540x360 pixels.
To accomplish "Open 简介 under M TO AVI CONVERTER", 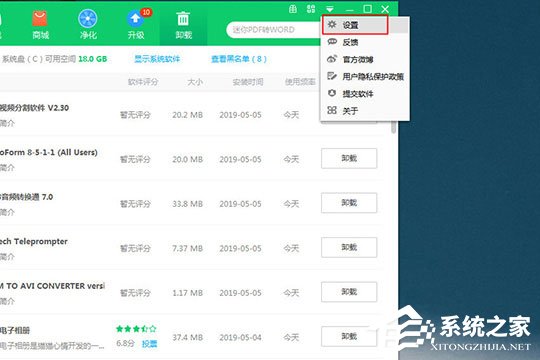I will pos(7,301).
